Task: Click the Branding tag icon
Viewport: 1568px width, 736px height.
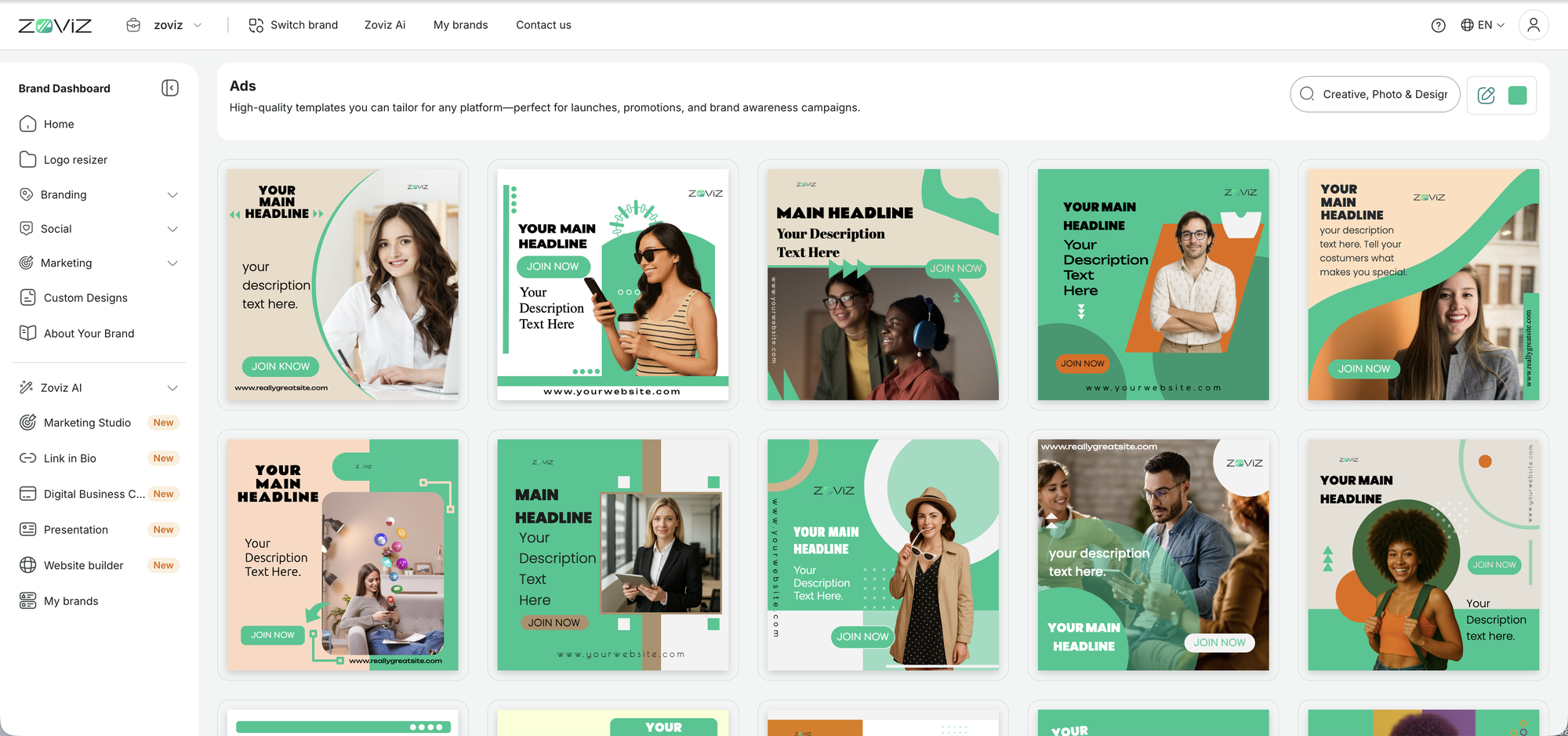Action: point(27,194)
